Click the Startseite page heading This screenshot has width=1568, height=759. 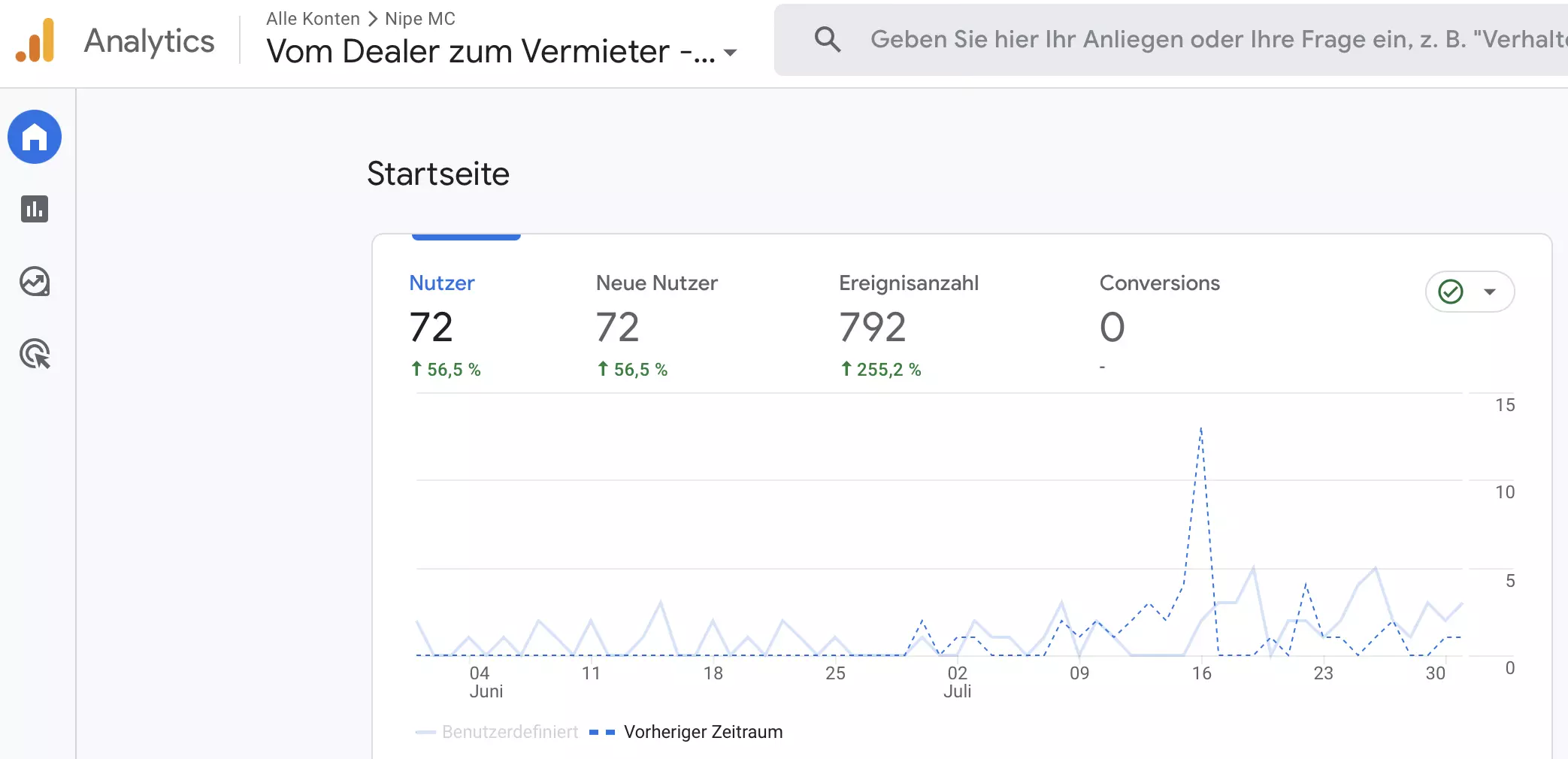pos(438,174)
